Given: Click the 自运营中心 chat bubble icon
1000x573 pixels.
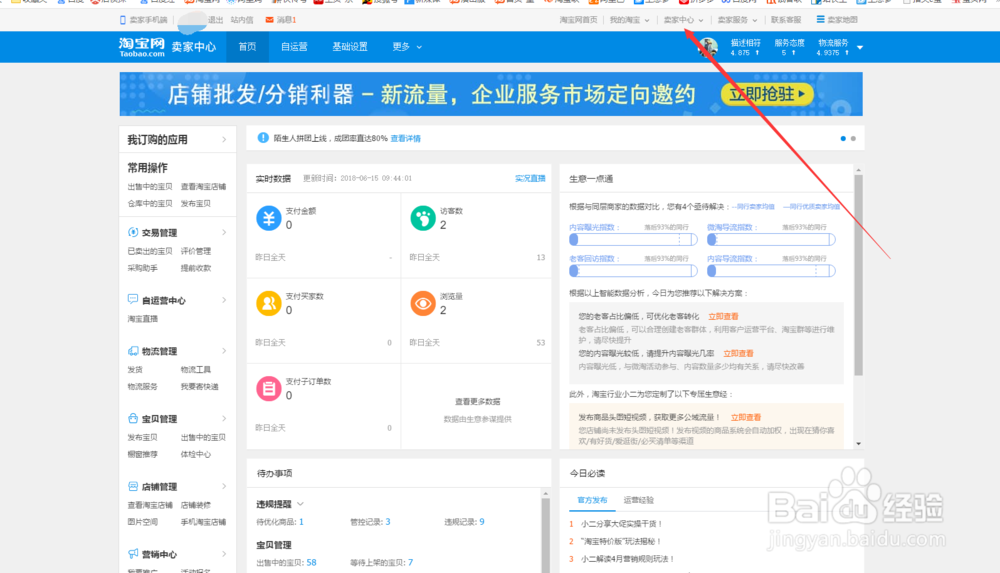Looking at the screenshot, I should [133, 299].
